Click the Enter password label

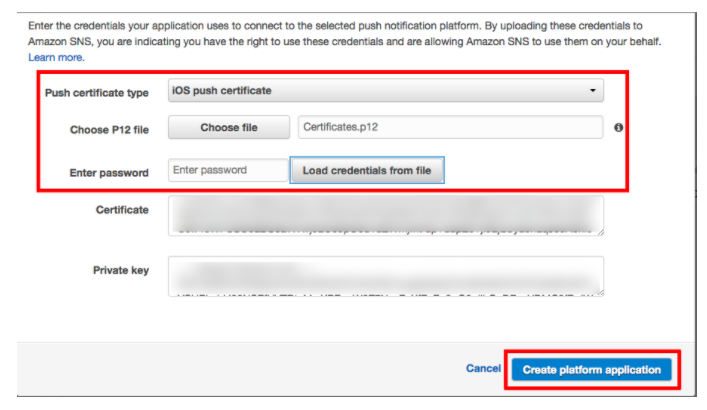110,172
